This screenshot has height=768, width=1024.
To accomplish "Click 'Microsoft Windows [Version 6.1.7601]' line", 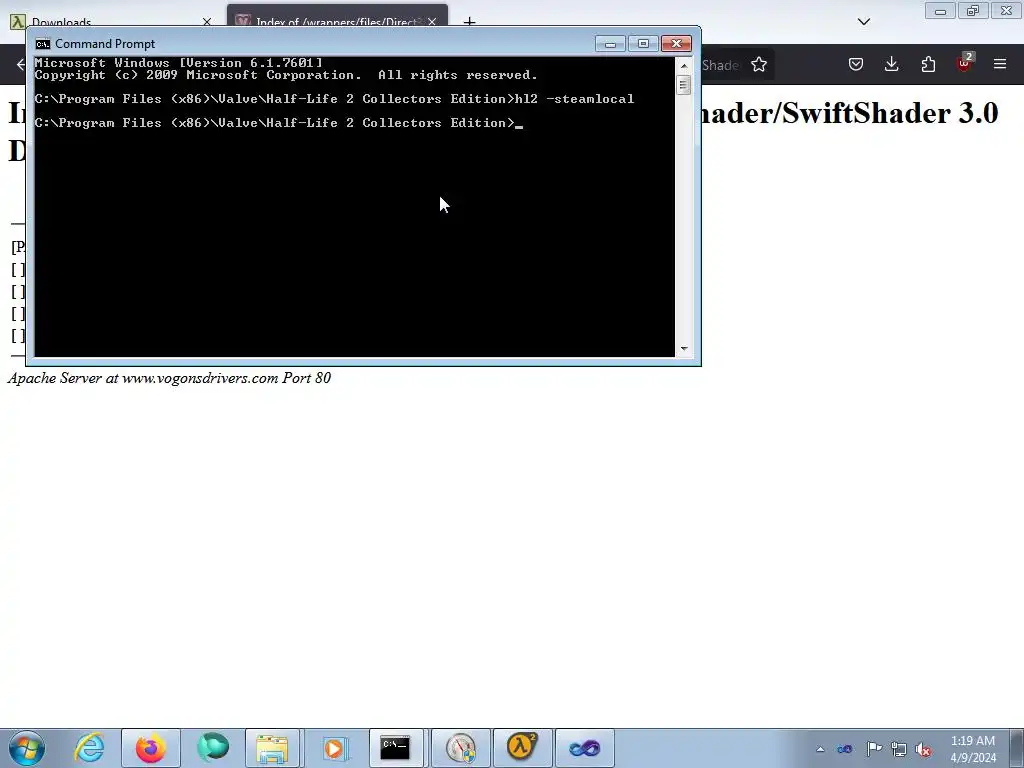I will (178, 63).
